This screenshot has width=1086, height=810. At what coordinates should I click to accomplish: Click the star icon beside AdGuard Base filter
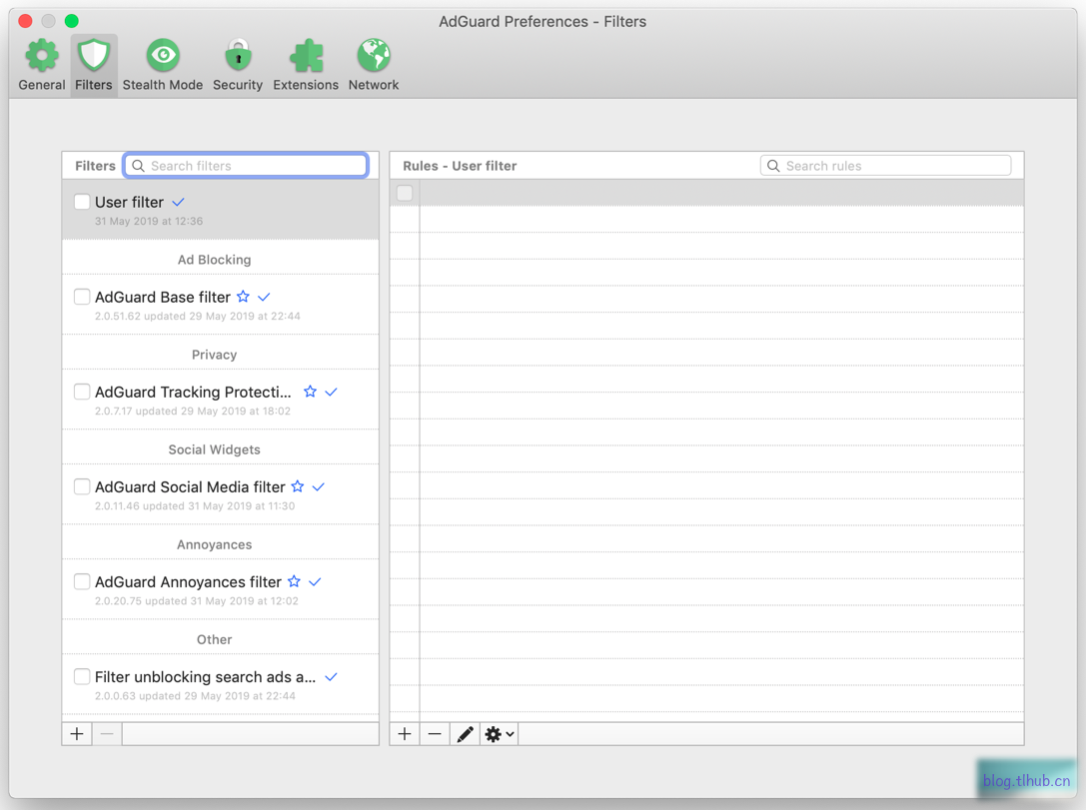tap(243, 297)
